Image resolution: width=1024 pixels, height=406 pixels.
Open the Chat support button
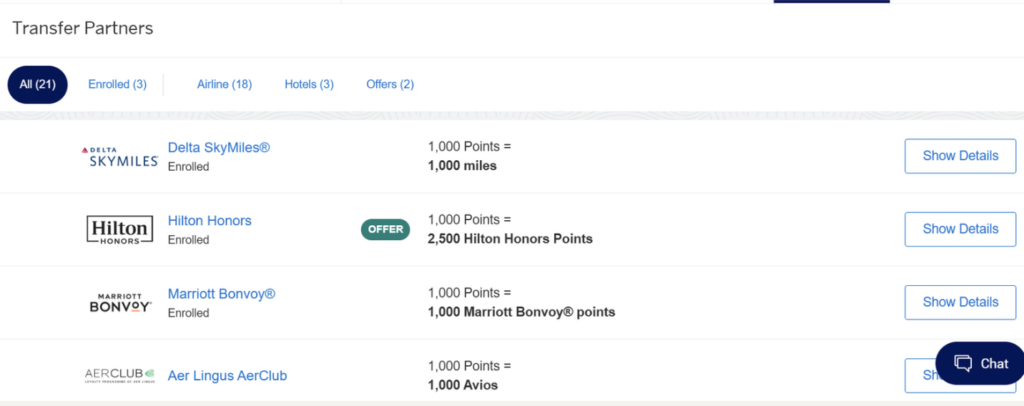click(x=980, y=363)
